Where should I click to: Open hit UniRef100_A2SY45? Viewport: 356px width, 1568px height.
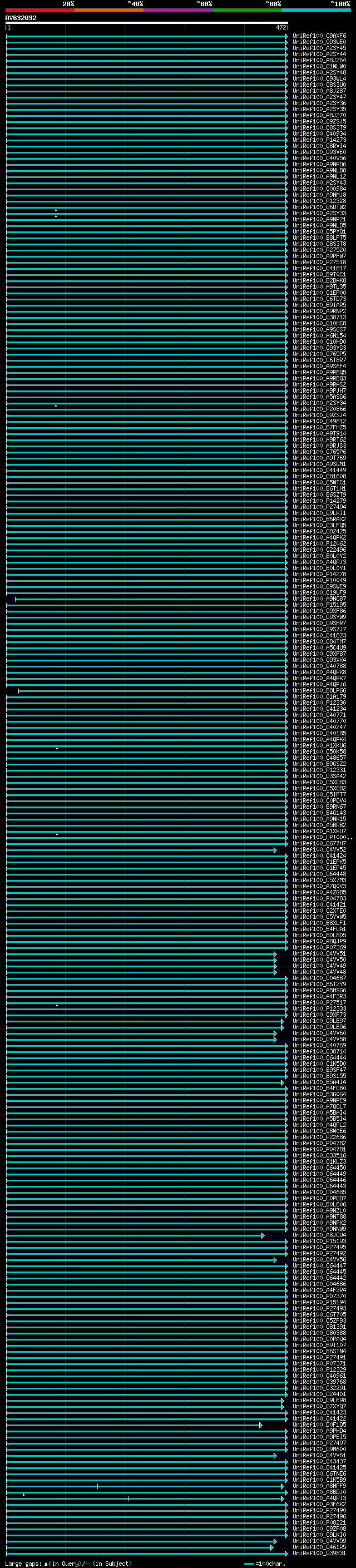pos(319,48)
